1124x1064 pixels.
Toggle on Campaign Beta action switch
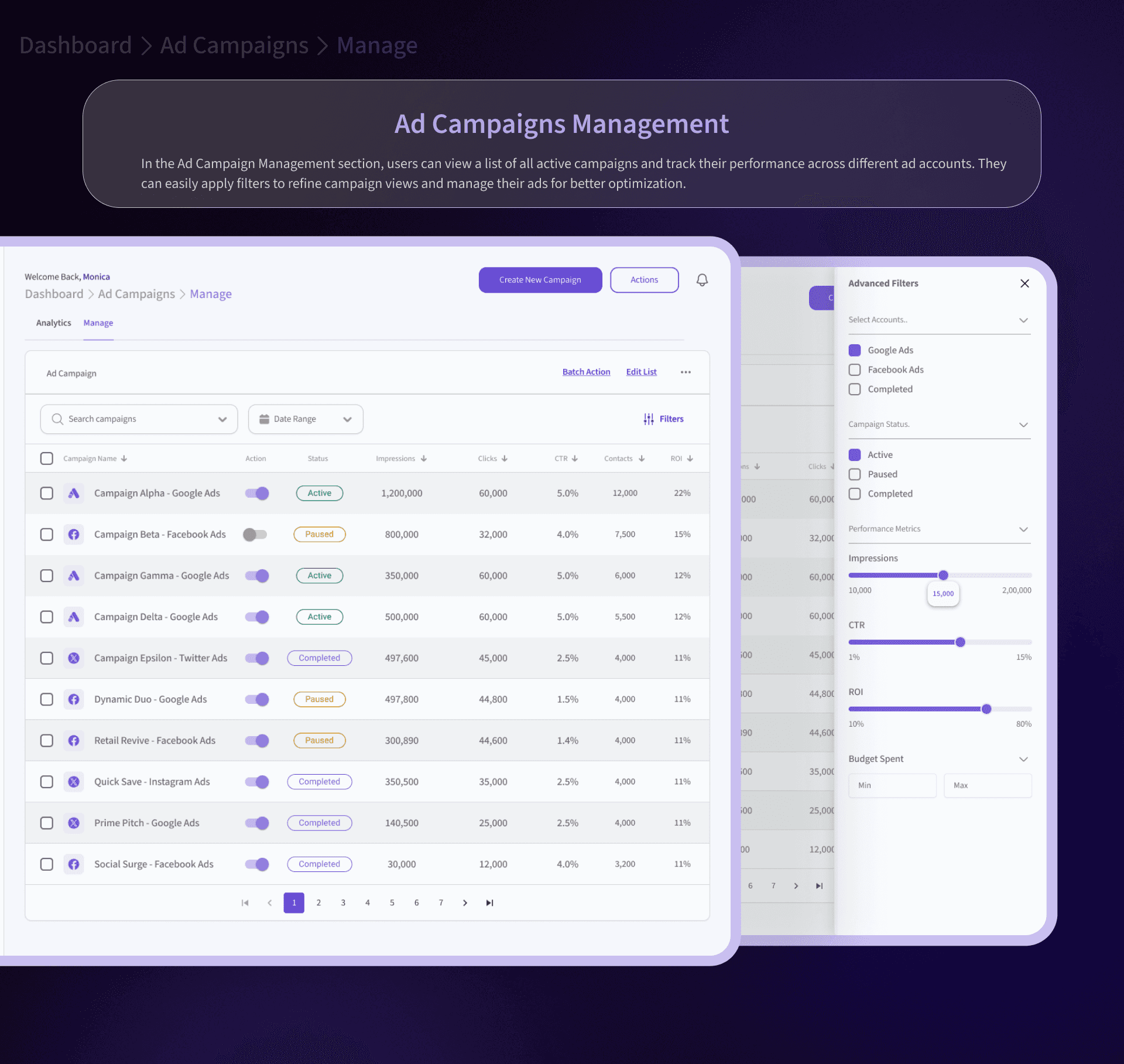255,534
